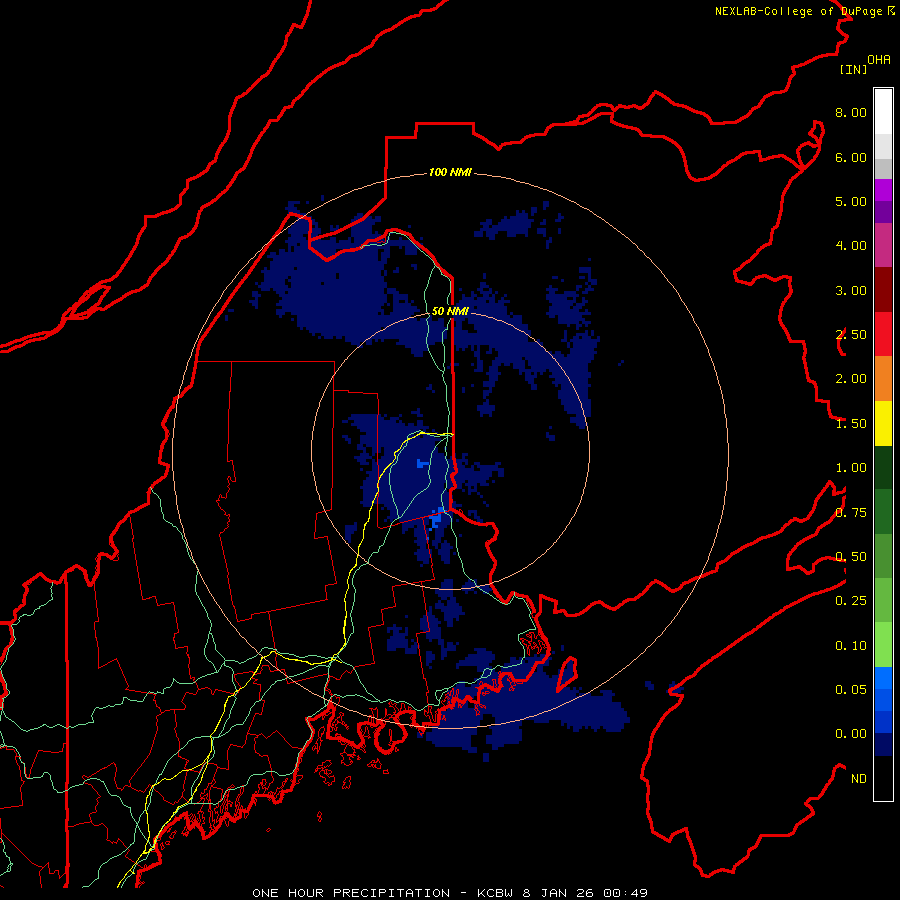Click the '100 NMI' range ring label
900x900 pixels.
(450, 172)
